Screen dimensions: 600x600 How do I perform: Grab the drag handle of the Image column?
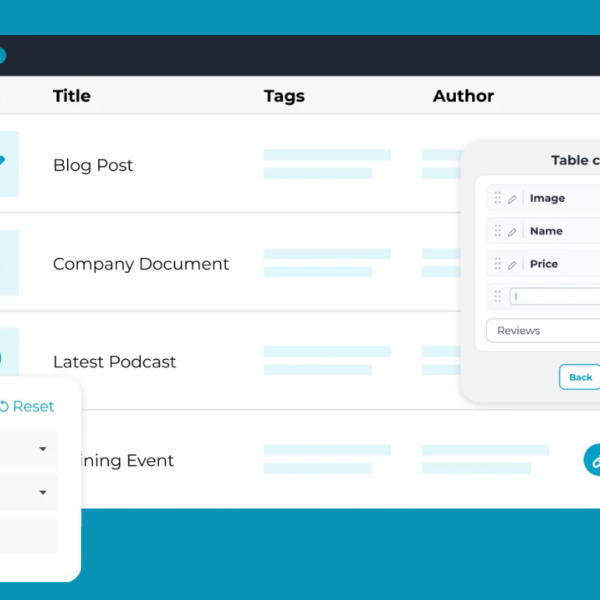497,198
